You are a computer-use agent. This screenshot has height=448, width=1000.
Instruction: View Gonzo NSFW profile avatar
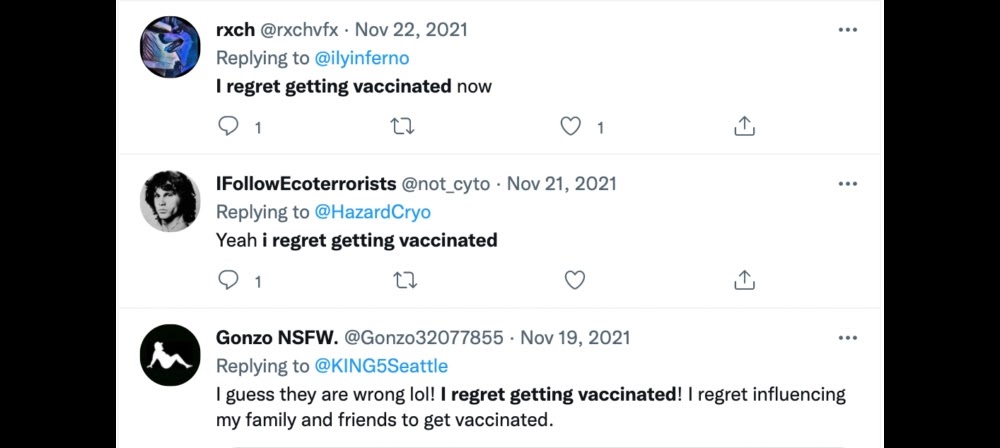coord(170,354)
